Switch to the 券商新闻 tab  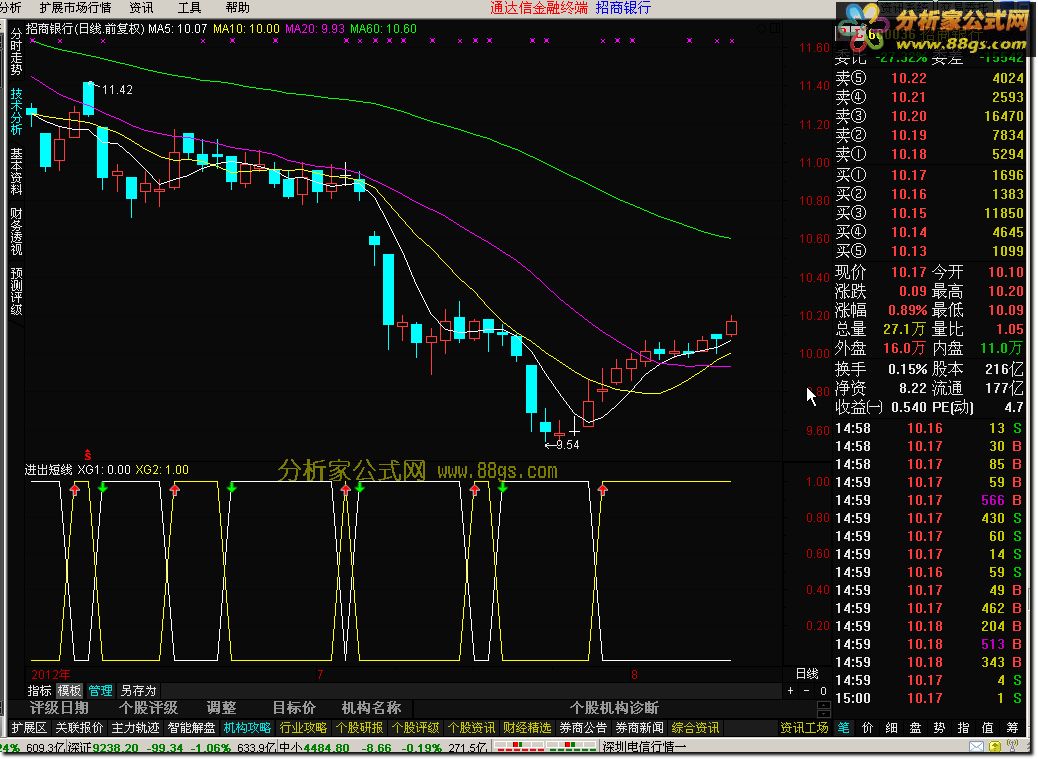coord(639,728)
